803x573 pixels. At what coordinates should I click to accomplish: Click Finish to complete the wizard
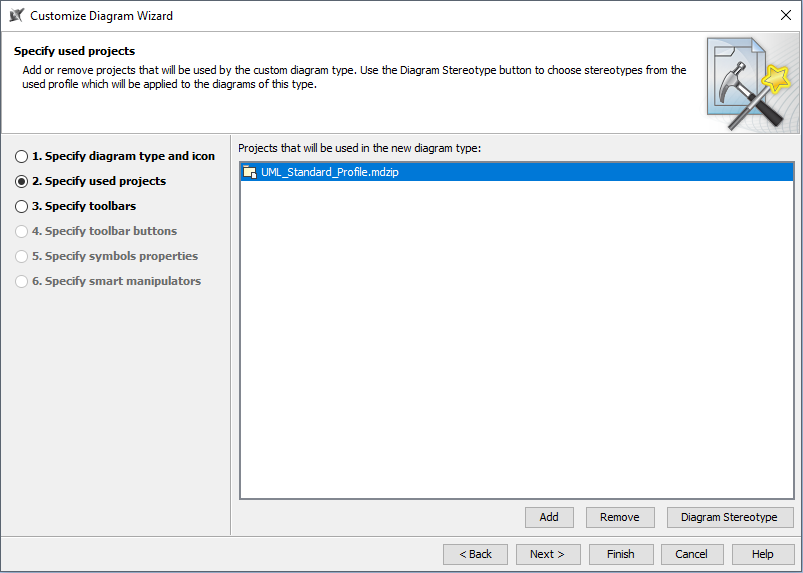[x=620, y=554]
